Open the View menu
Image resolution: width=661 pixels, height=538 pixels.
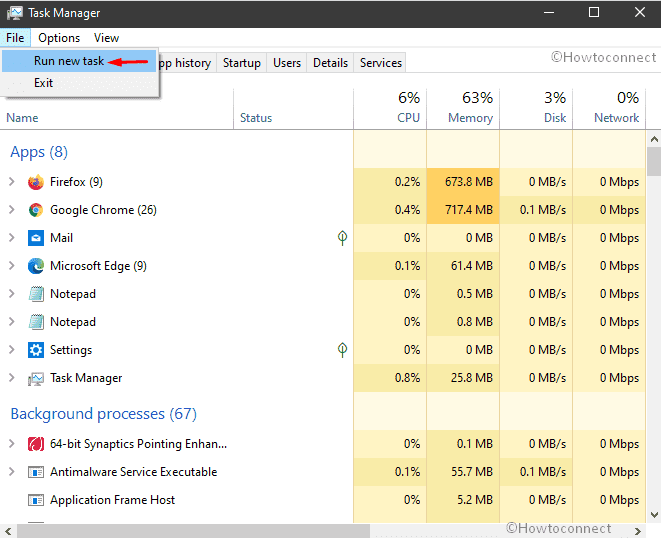coord(106,38)
